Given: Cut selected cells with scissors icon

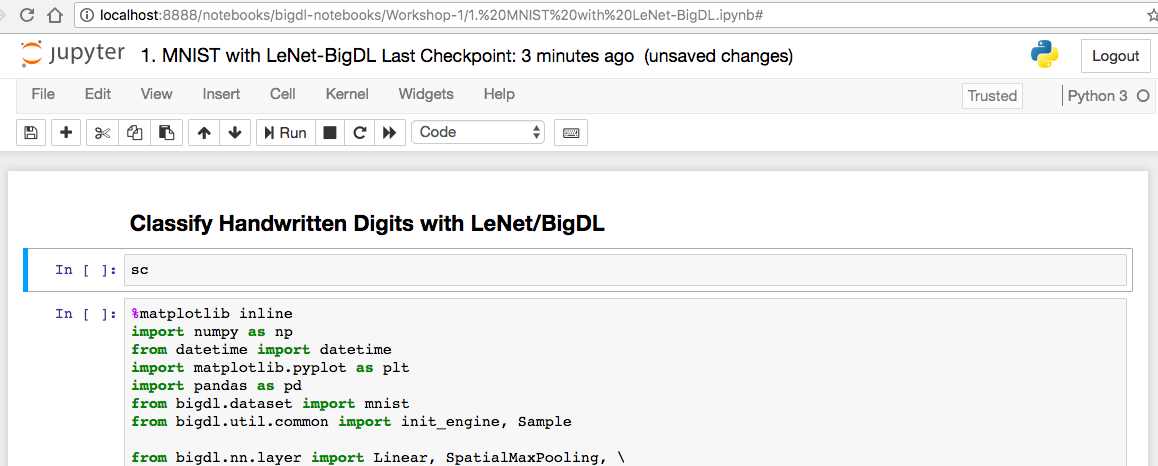Looking at the screenshot, I should (102, 133).
